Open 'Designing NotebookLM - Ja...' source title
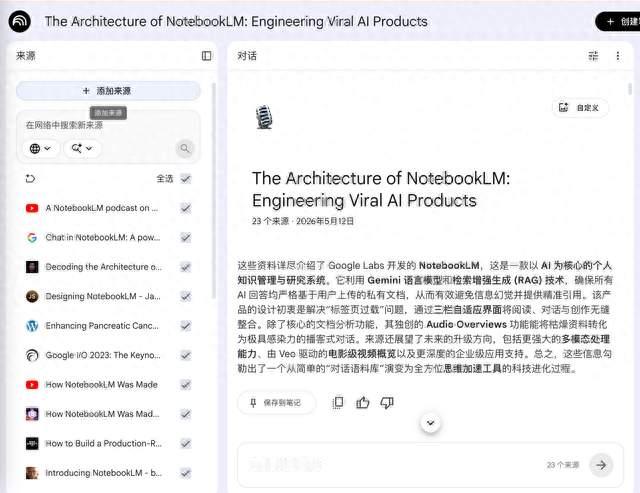Viewport: 640px width, 493px height. (103, 296)
